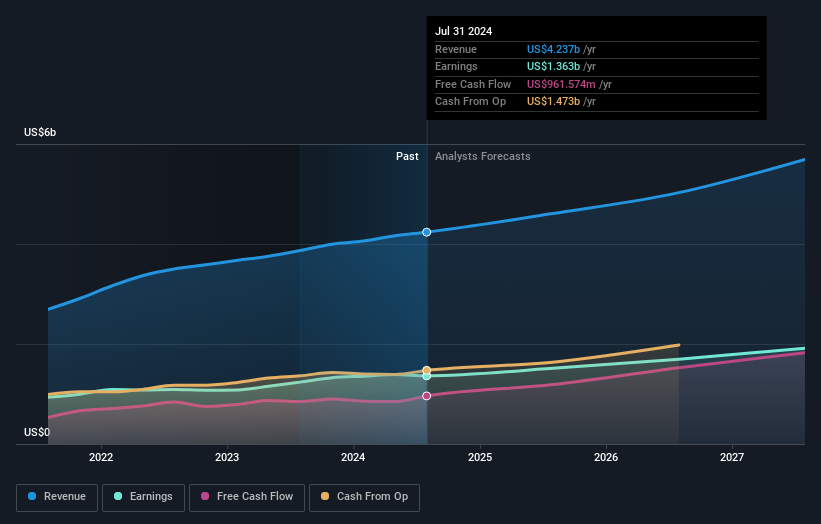Image resolution: width=821 pixels, height=524 pixels.
Task: Click the teal Earnings data point marker
Action: click(x=427, y=376)
